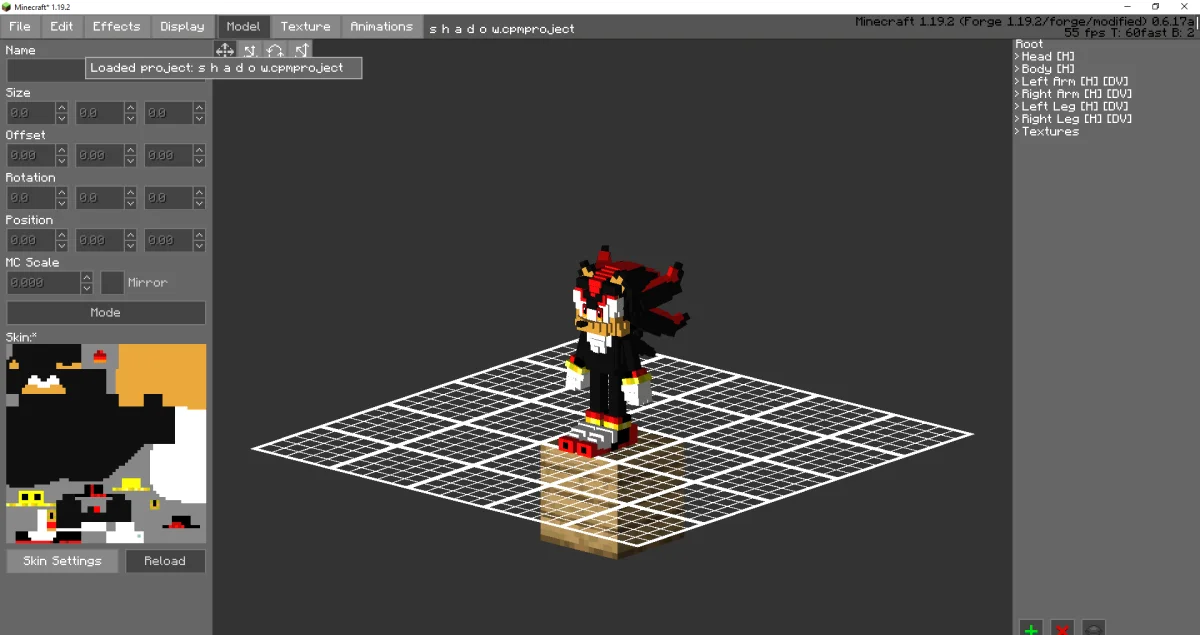This screenshot has height=635, width=1200.
Task: Click the red X delete-part icon
Action: (1063, 628)
